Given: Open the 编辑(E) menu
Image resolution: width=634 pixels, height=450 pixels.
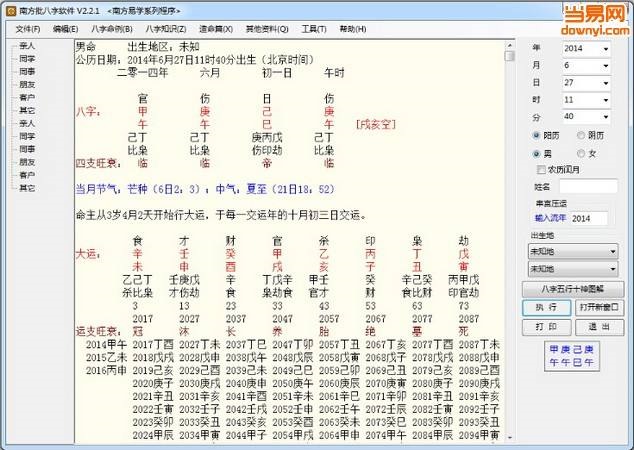Looking at the screenshot, I should pos(66,29).
